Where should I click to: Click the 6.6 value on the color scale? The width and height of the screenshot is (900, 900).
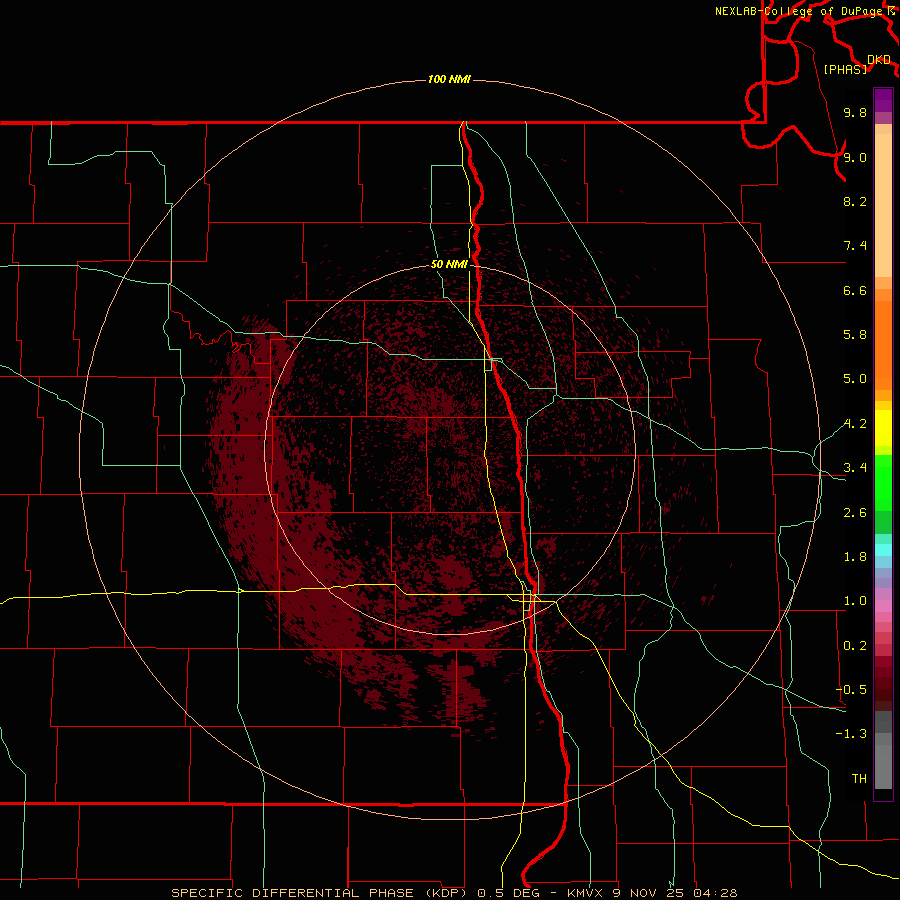855,290
